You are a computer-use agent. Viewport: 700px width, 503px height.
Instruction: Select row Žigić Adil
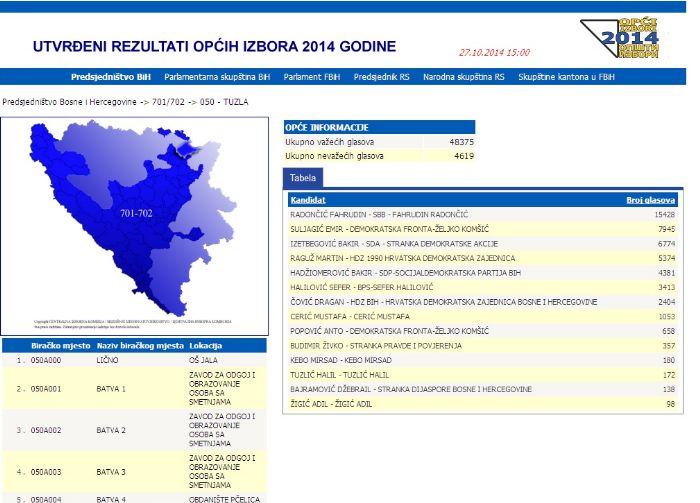[x=483, y=404]
